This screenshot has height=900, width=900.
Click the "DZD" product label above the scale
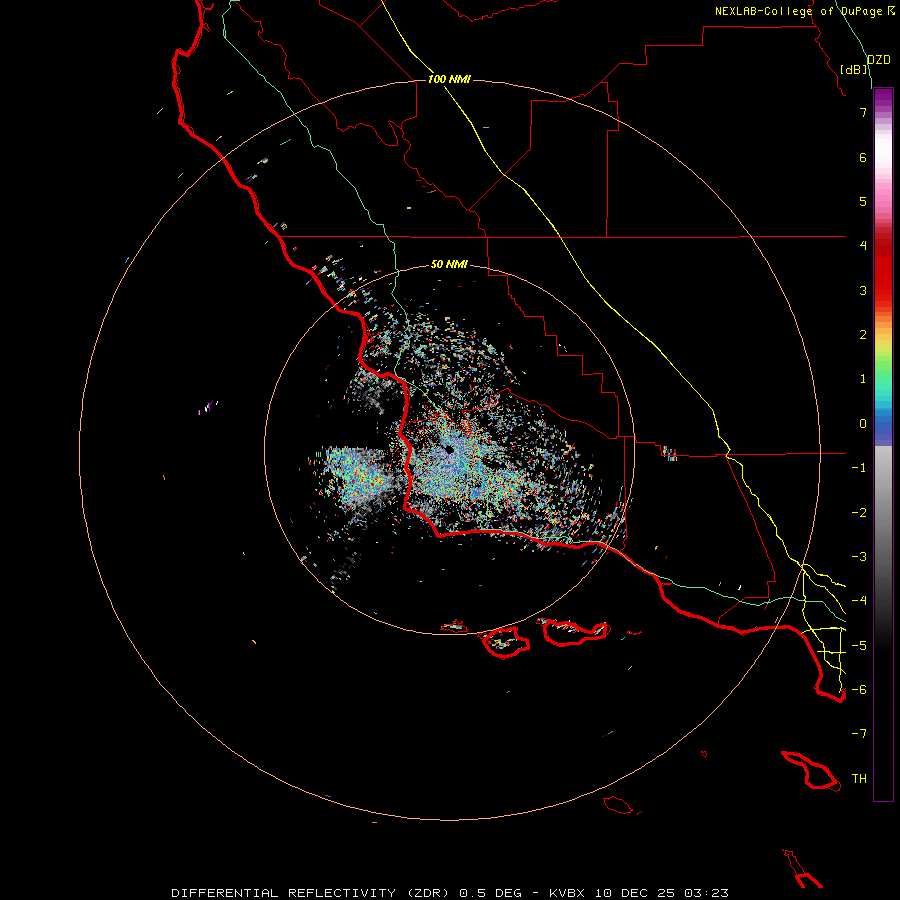click(x=878, y=60)
